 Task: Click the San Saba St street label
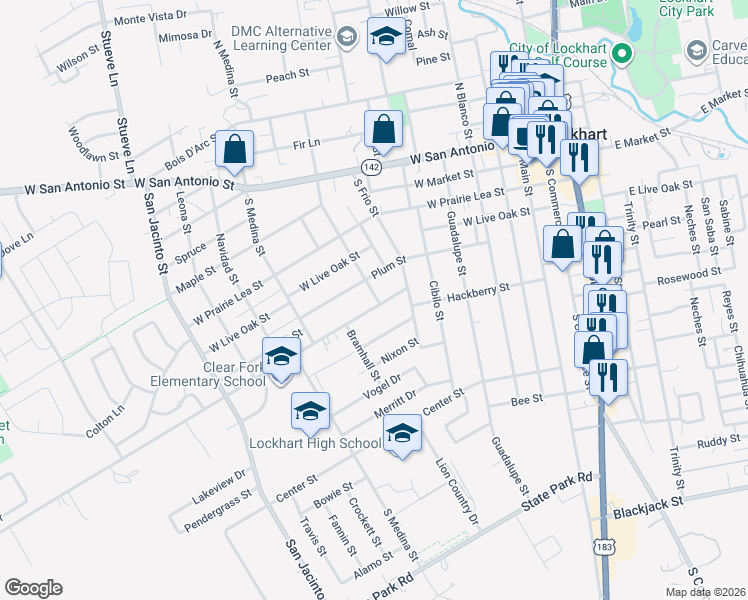(x=709, y=227)
